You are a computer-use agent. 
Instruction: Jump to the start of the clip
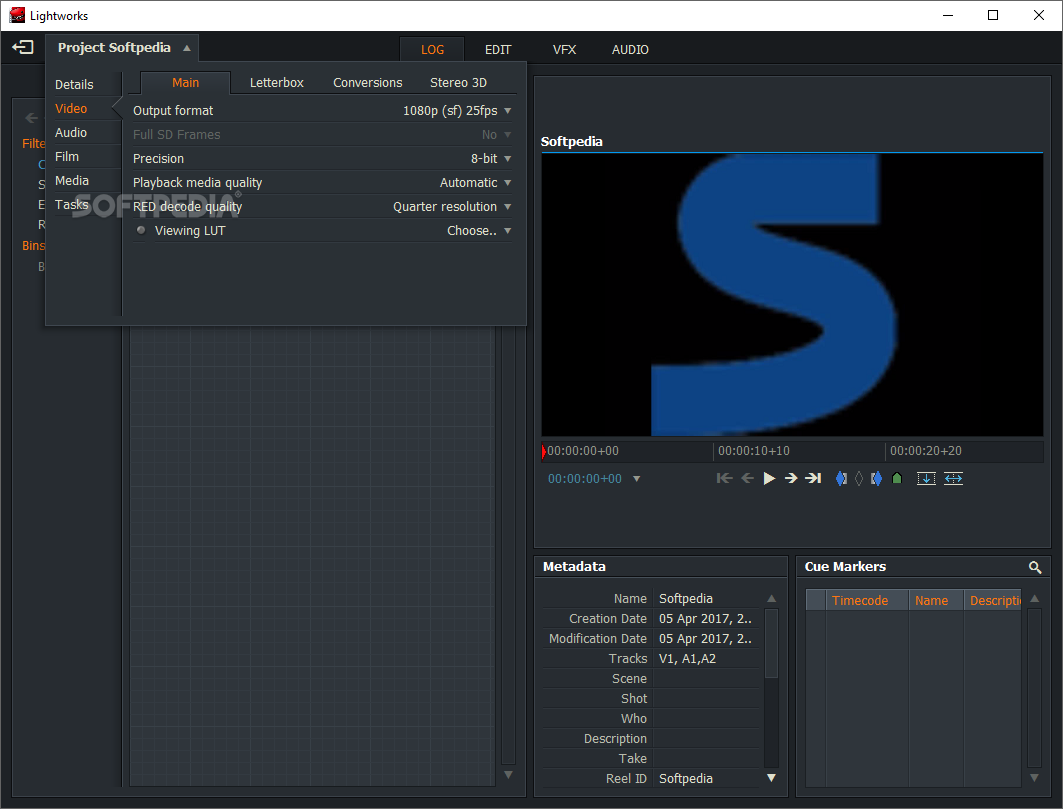(x=724, y=478)
